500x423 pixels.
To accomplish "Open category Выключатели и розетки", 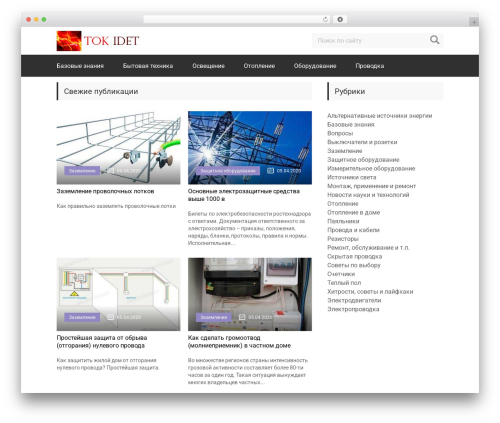I will tap(362, 142).
